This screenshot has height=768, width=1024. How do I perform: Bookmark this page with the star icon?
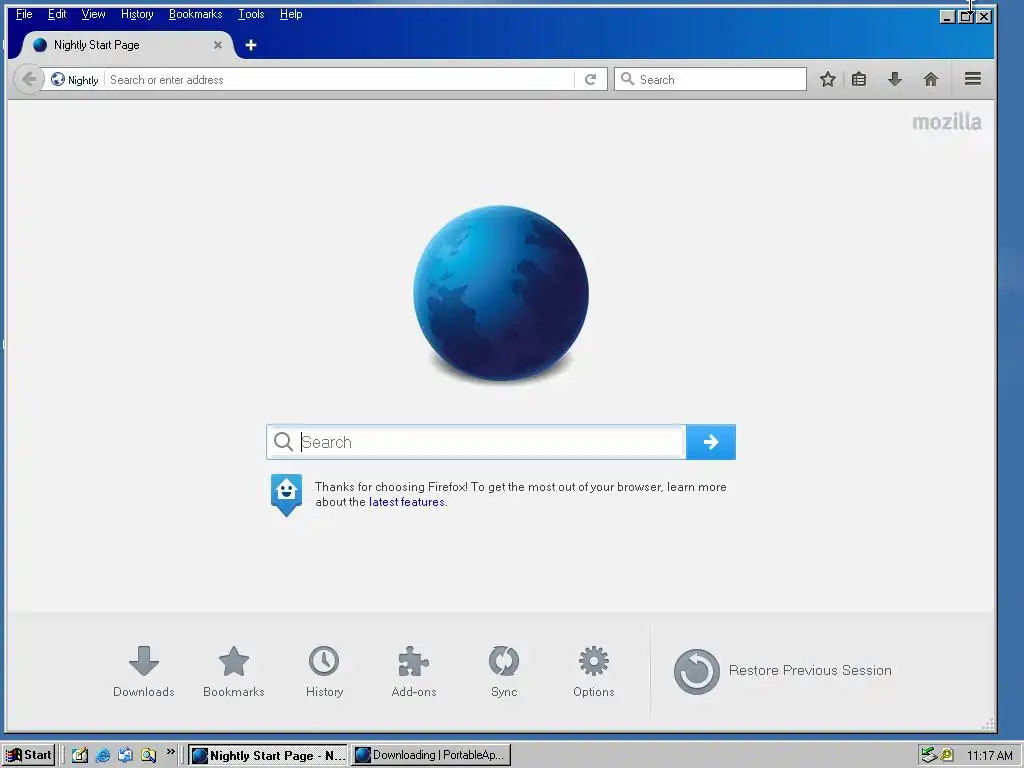click(827, 80)
